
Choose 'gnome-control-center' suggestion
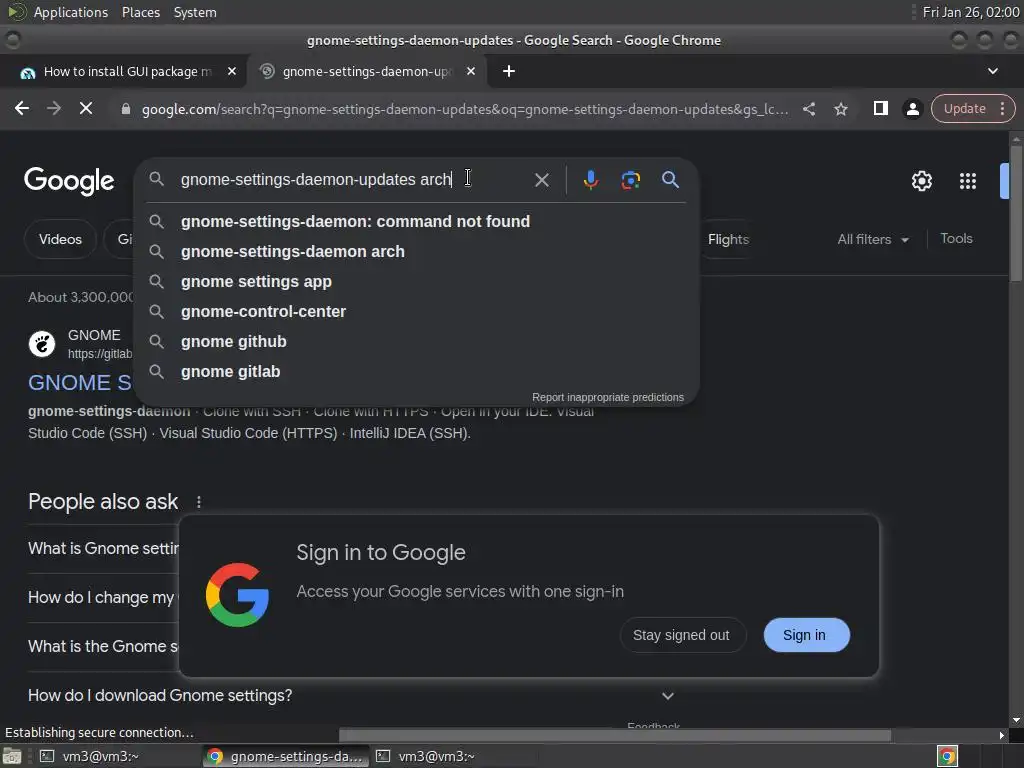point(416,312)
